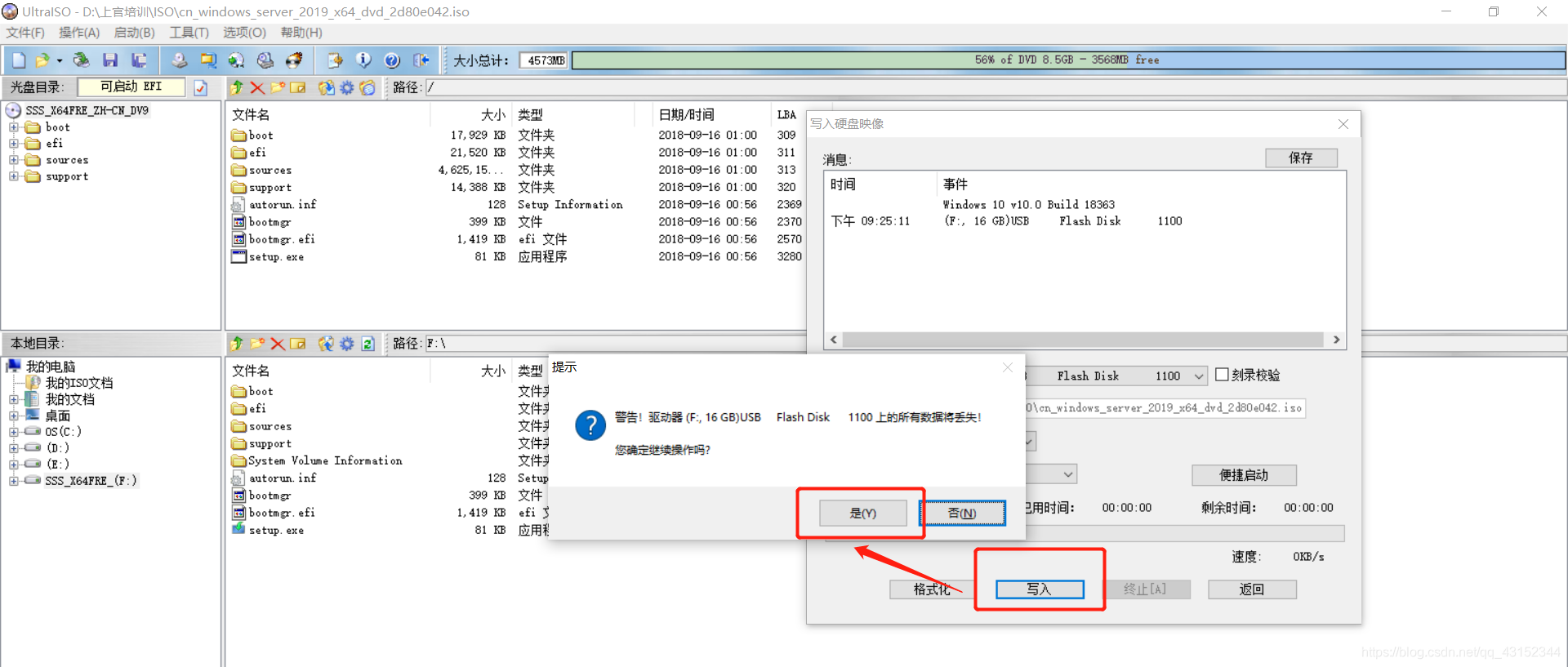Save the image with the floppy disk icon

(110, 60)
